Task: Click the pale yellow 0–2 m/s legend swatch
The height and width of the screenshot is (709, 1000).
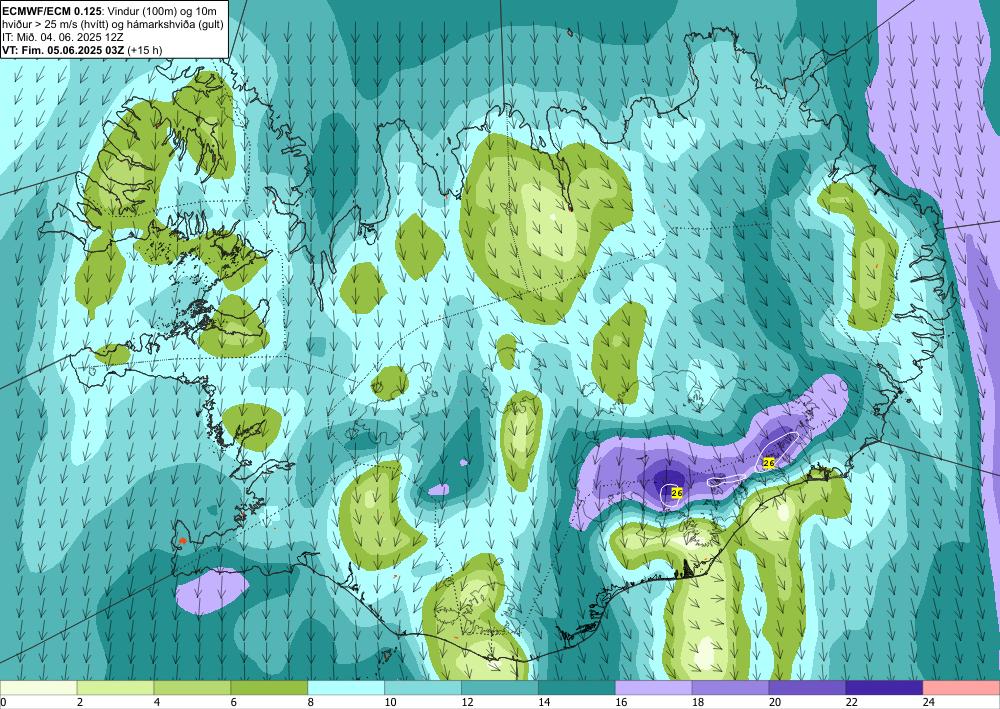Action: click(38, 688)
